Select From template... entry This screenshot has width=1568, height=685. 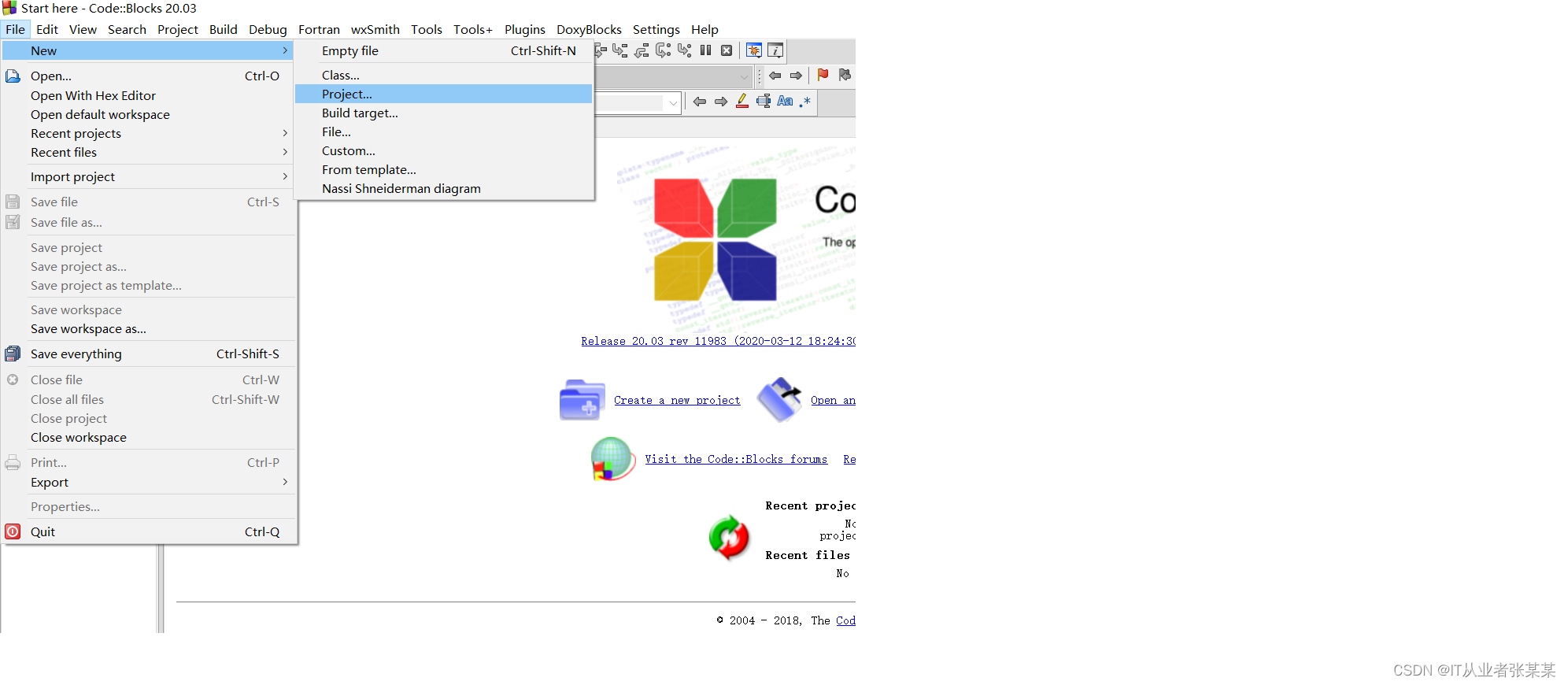point(443,169)
